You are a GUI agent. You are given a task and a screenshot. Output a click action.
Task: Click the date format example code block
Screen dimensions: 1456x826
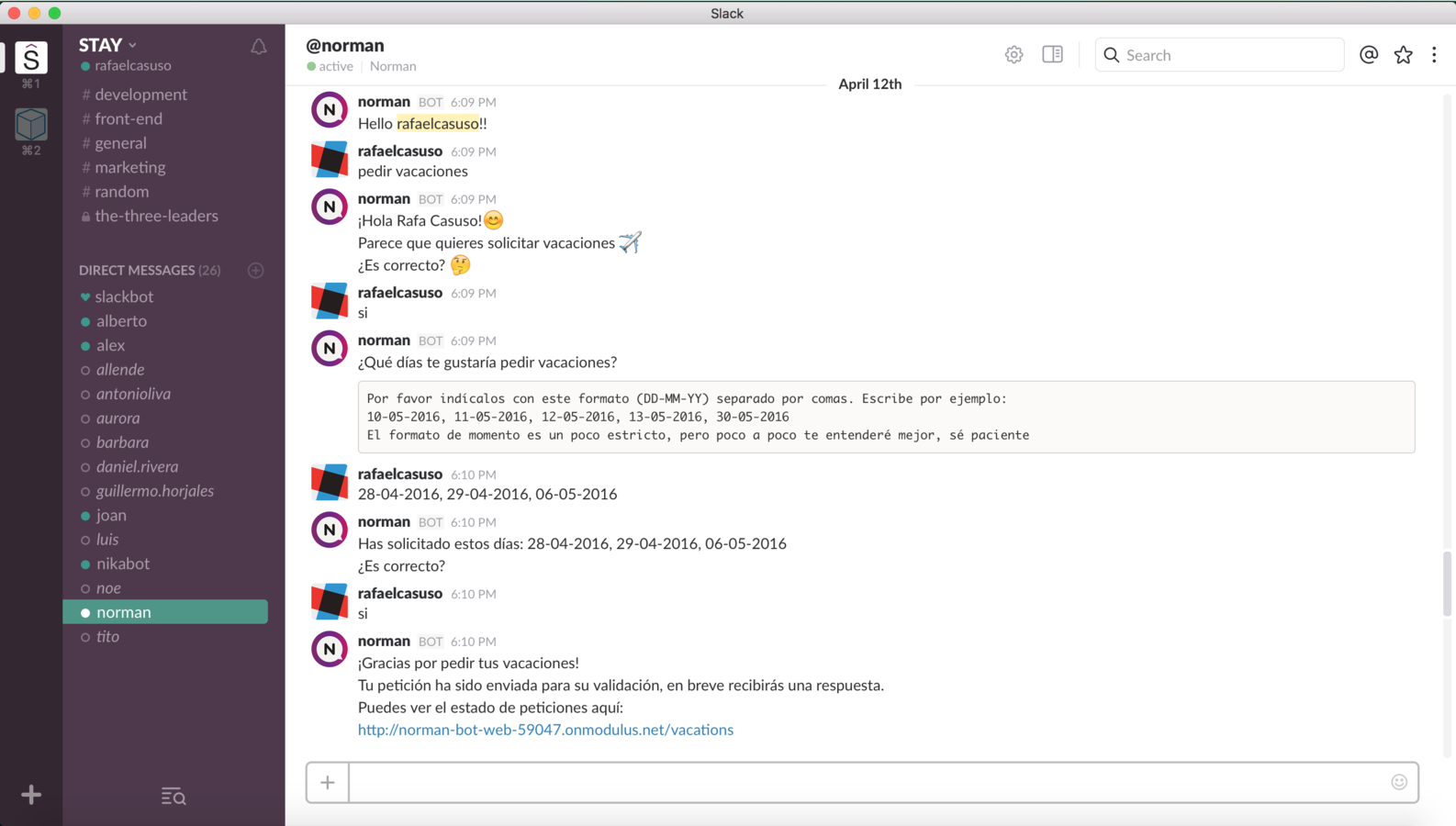pos(887,417)
